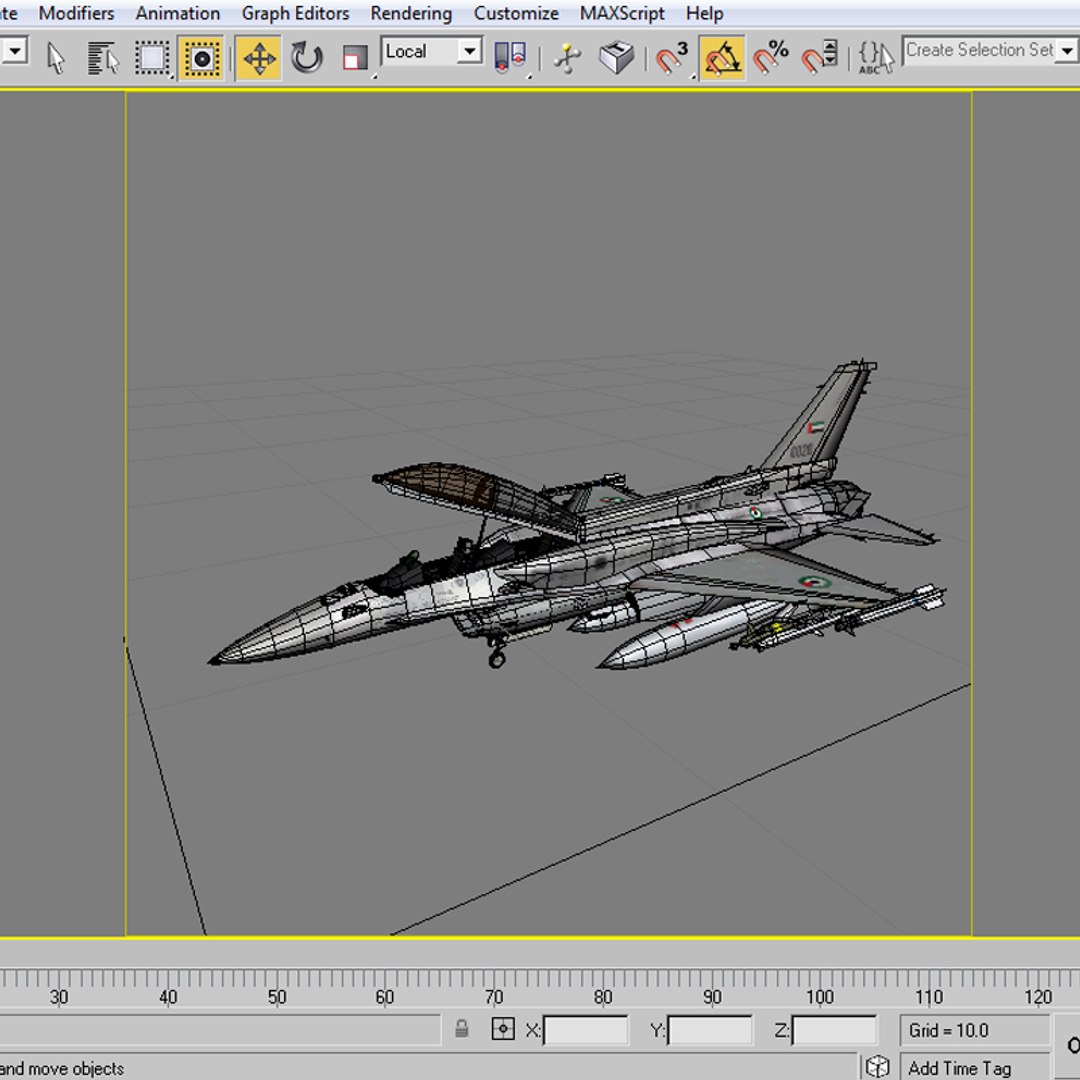Click frame 70 on the time ruler
This screenshot has height=1080, width=1080.
(x=494, y=997)
